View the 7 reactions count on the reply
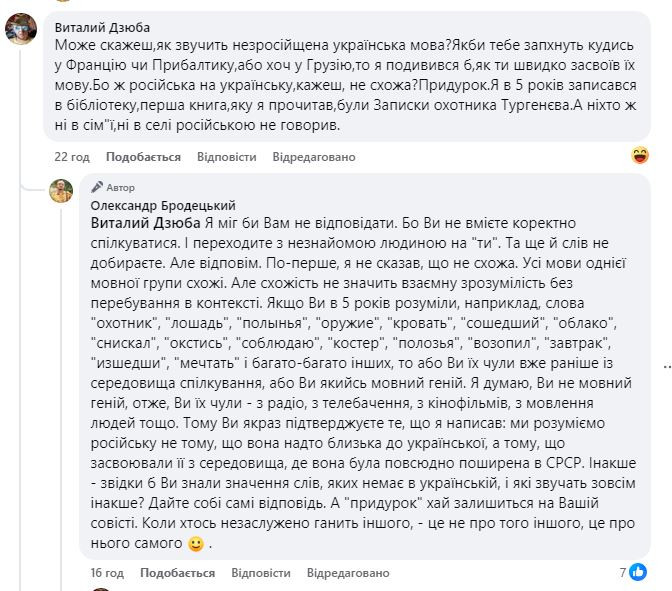The image size is (672, 591). (x=622, y=573)
